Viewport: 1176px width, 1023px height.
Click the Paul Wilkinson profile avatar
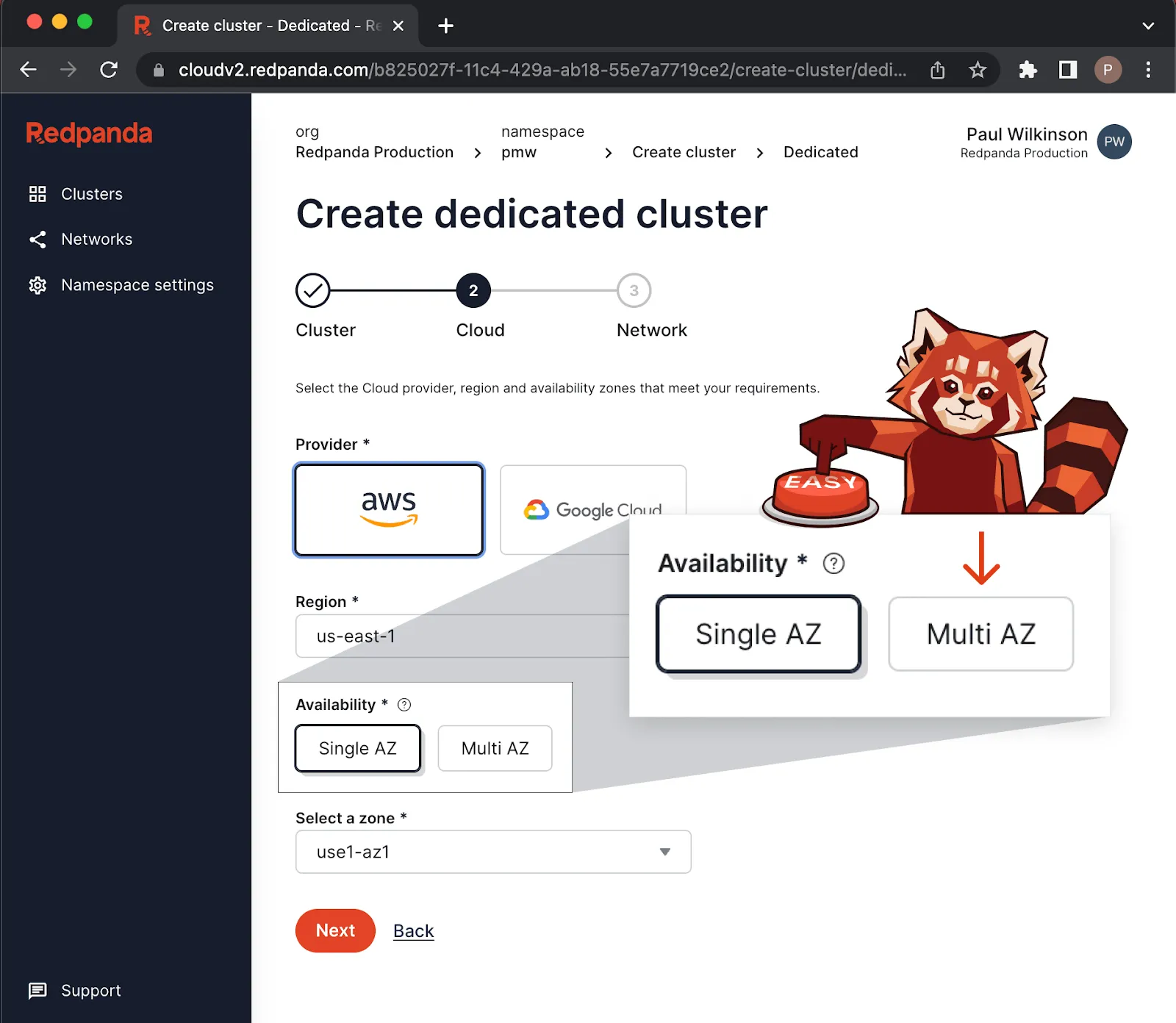1114,142
